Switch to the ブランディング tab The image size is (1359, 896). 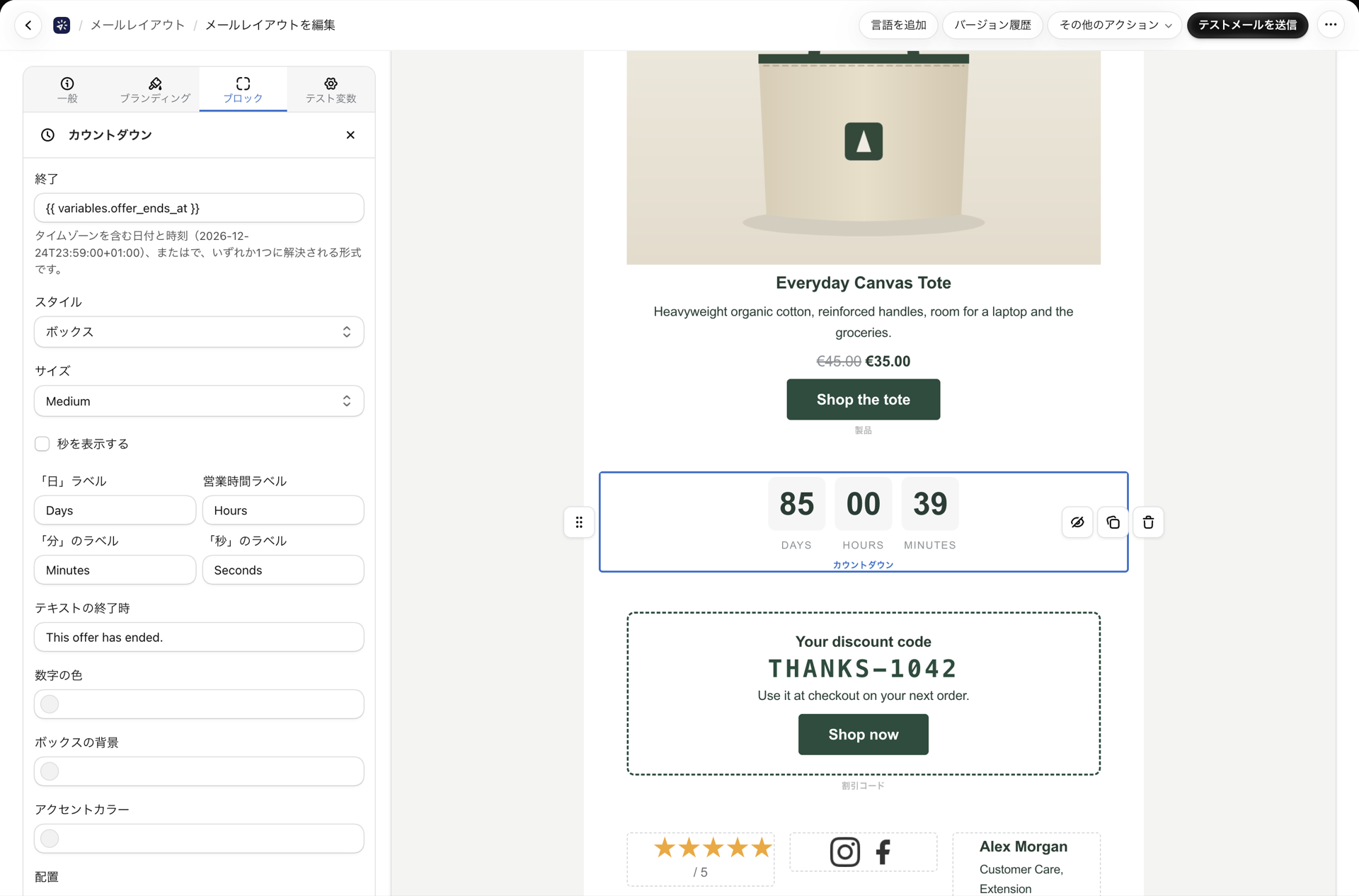[155, 90]
